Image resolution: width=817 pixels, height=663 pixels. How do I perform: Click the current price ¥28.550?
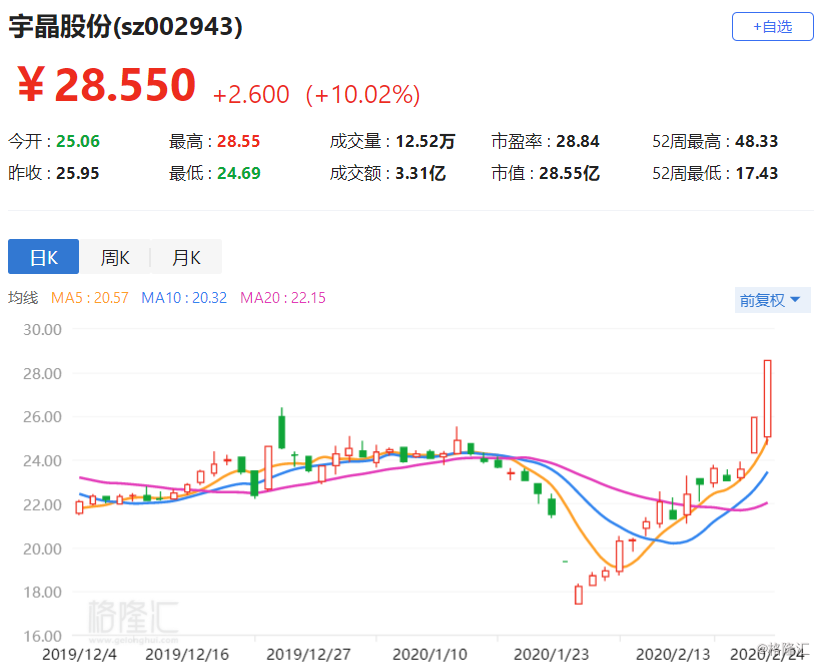tap(106, 84)
